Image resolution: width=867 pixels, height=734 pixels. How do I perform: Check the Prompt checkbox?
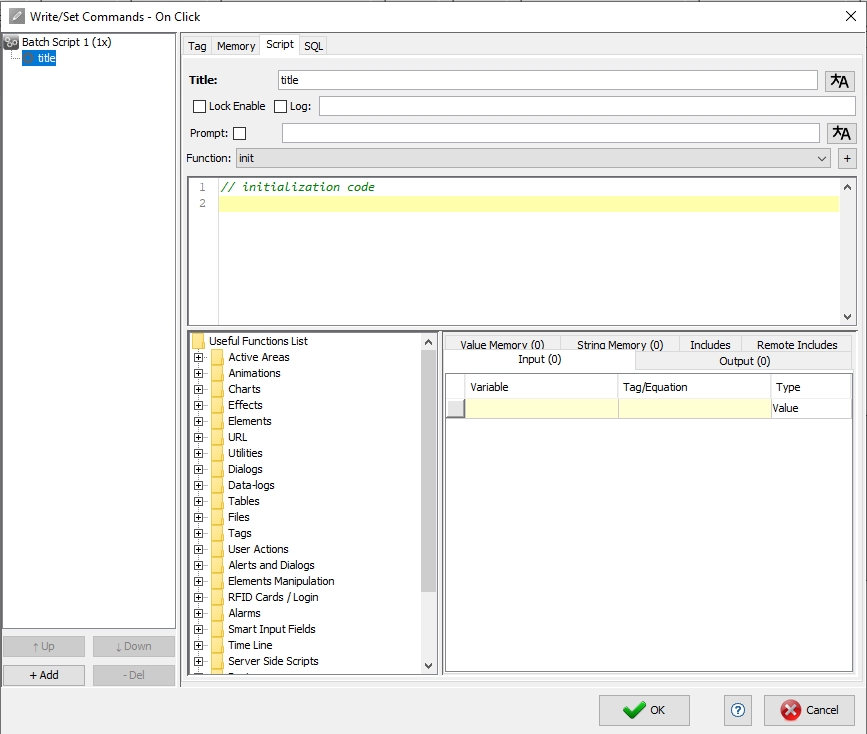(x=239, y=133)
